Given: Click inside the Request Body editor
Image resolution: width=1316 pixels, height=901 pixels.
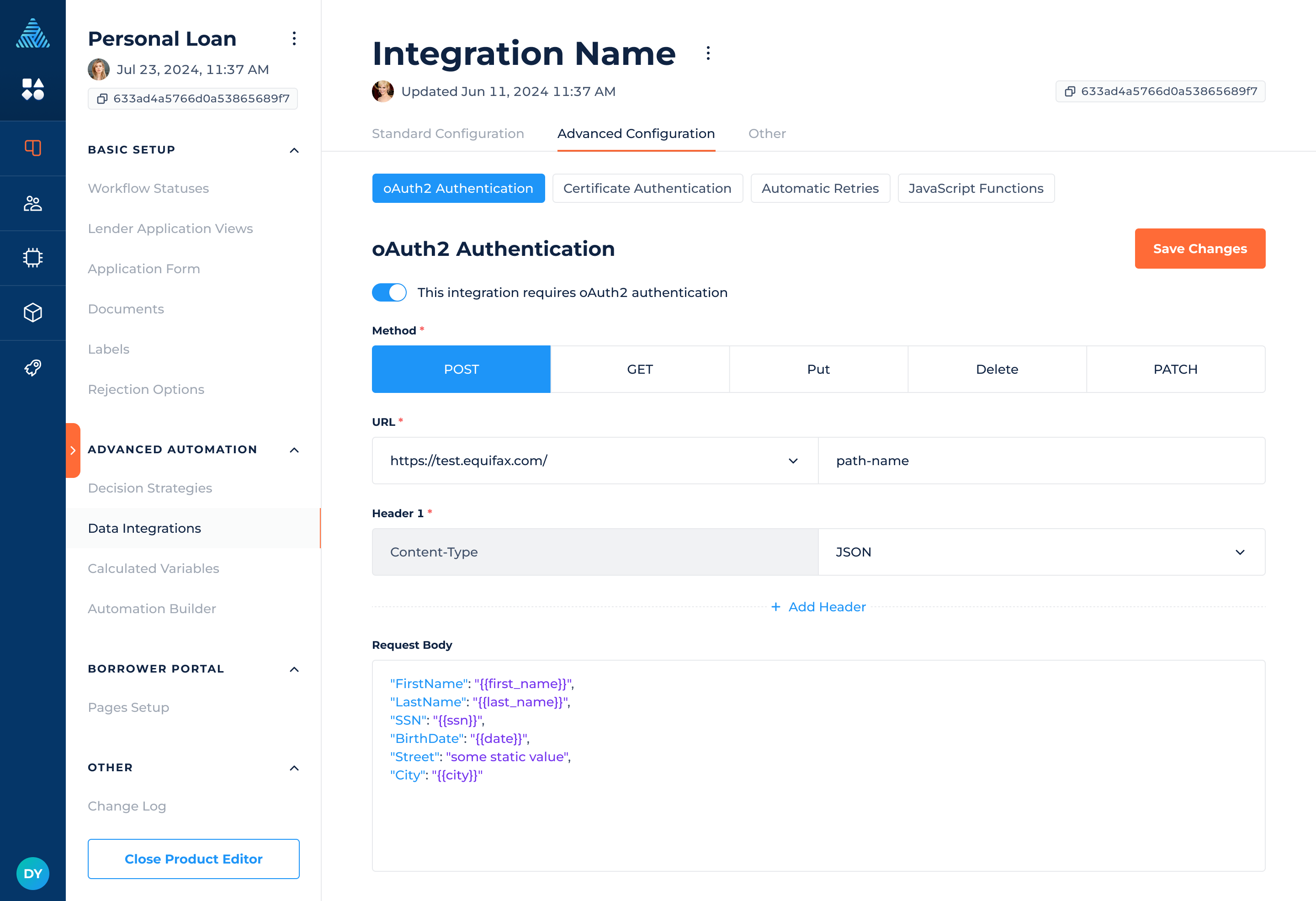Looking at the screenshot, I should [x=818, y=766].
